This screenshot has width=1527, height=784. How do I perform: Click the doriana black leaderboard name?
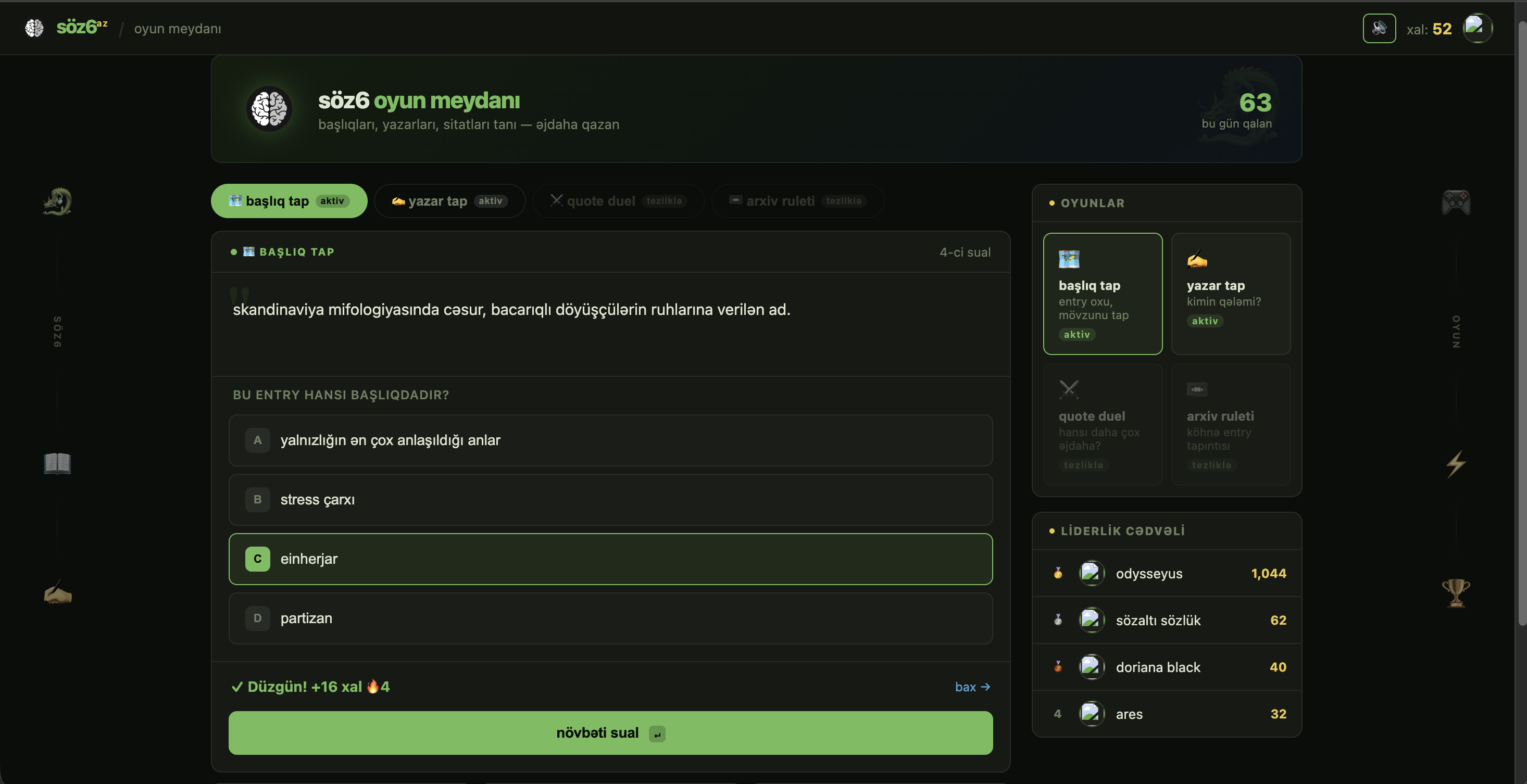click(x=1158, y=667)
